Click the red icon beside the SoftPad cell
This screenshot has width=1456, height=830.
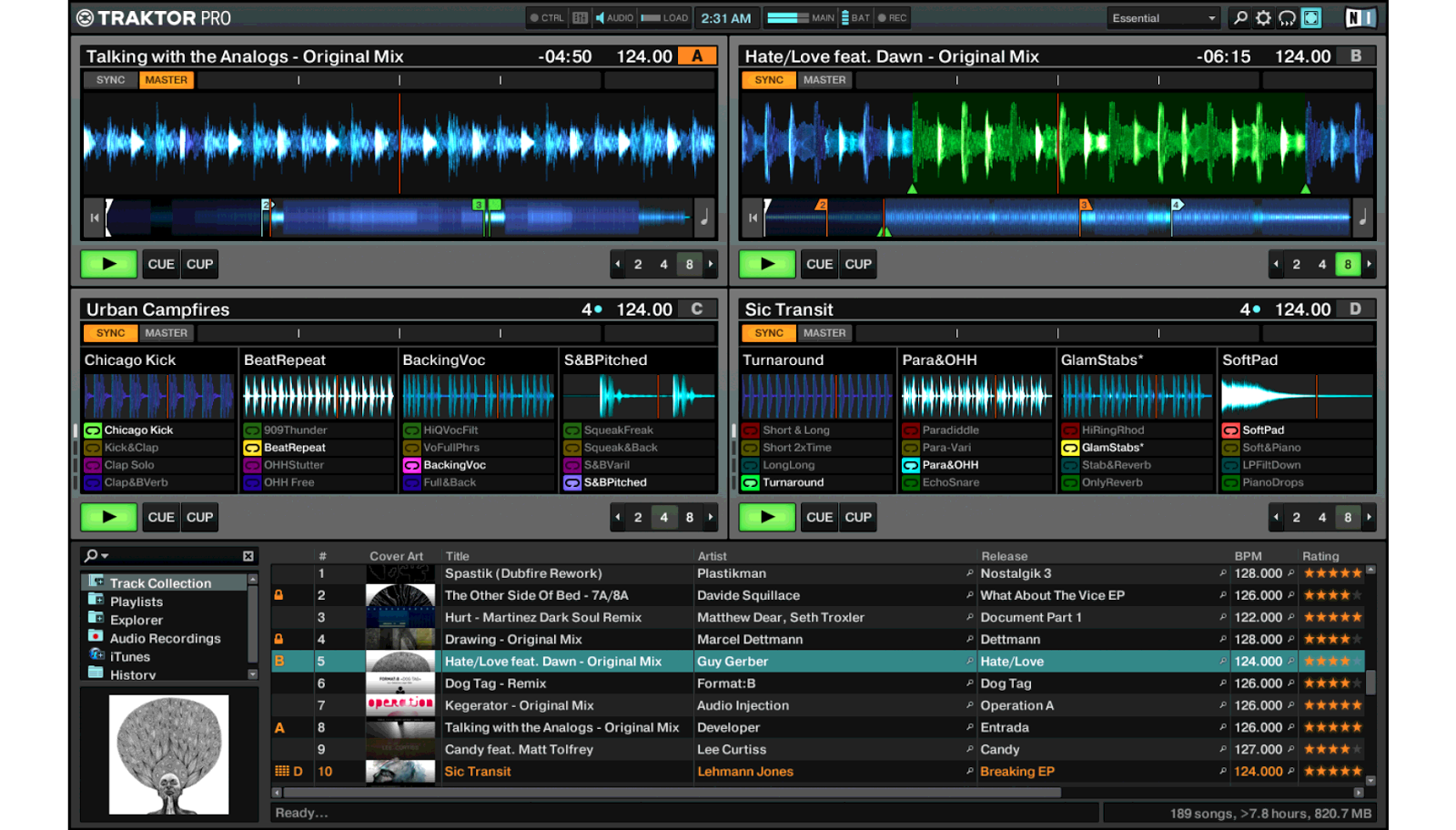(x=1231, y=430)
